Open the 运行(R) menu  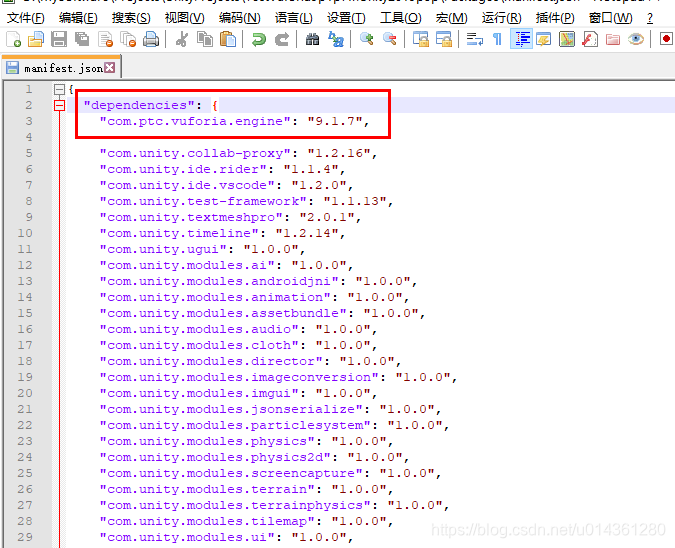coord(502,18)
